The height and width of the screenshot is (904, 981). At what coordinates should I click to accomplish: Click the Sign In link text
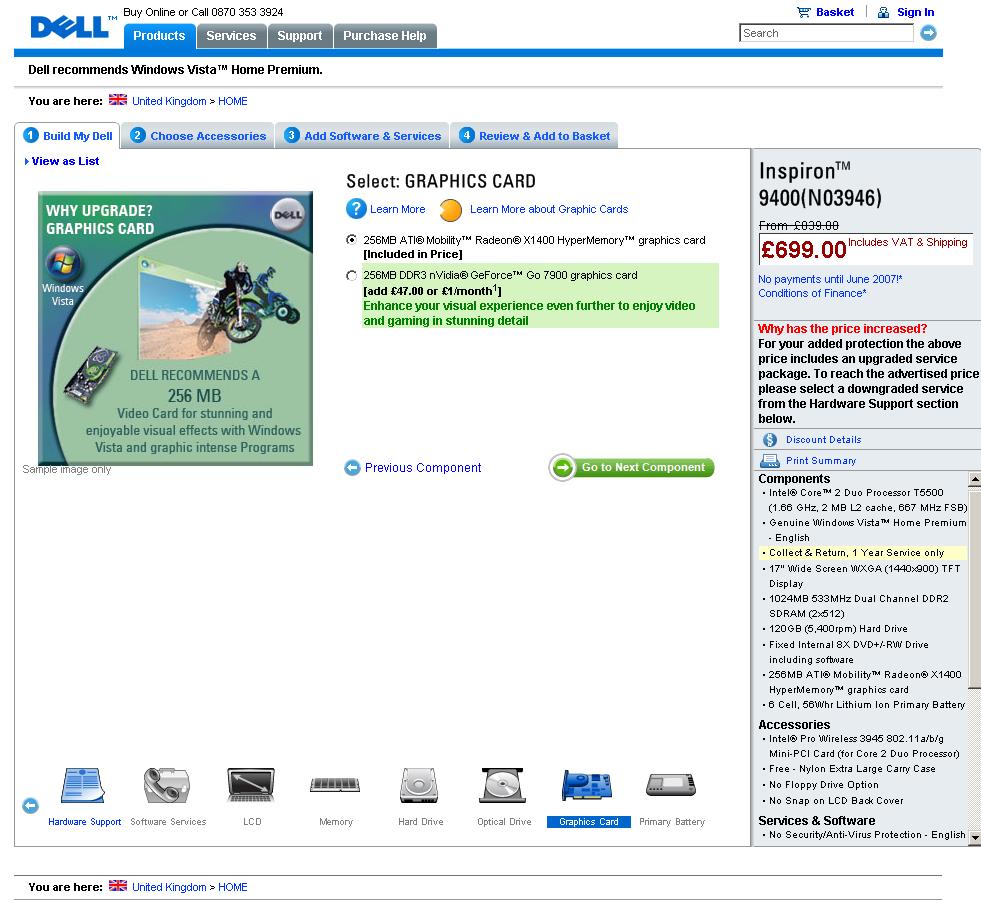(x=915, y=12)
